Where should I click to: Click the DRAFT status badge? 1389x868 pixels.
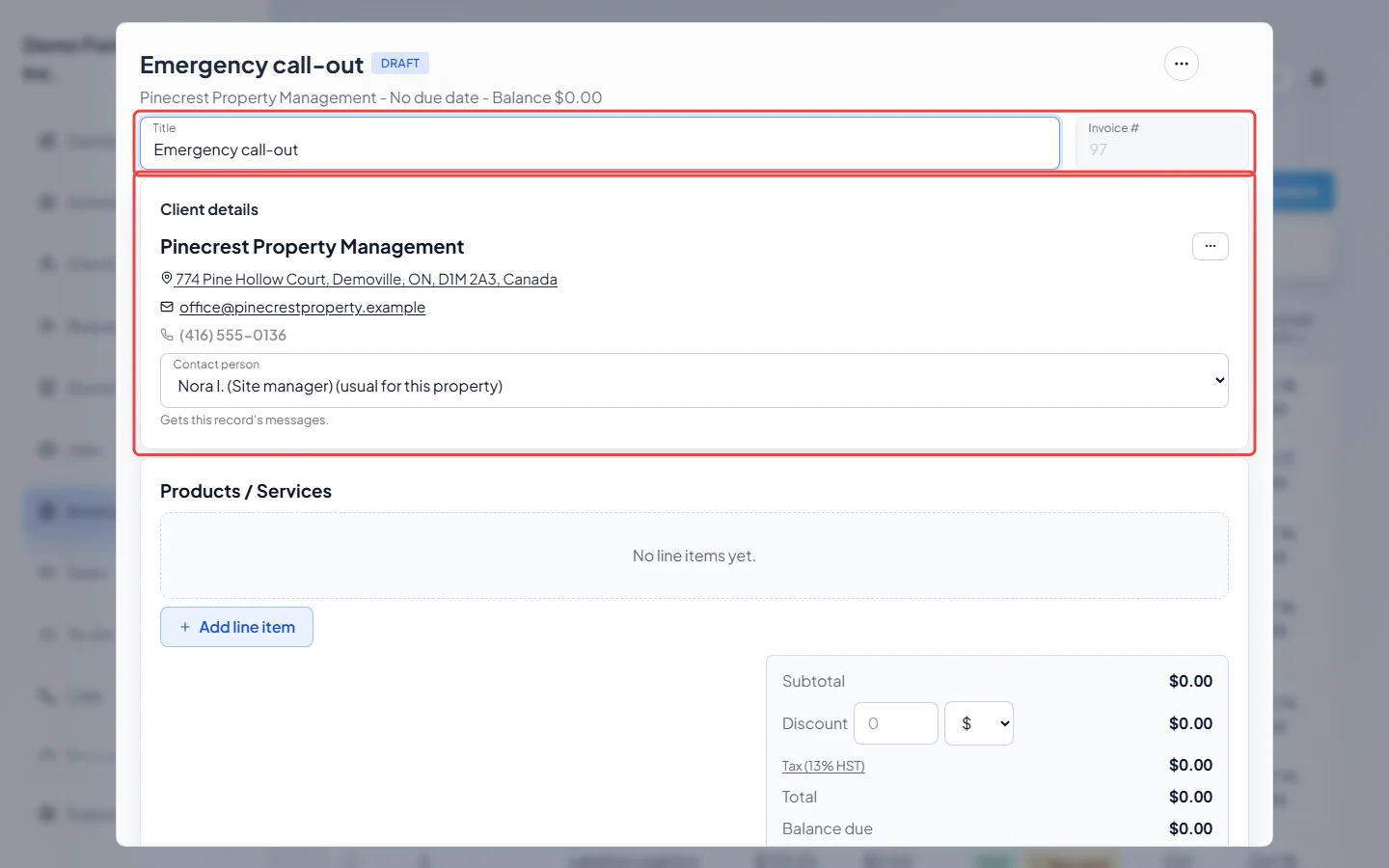pos(400,64)
